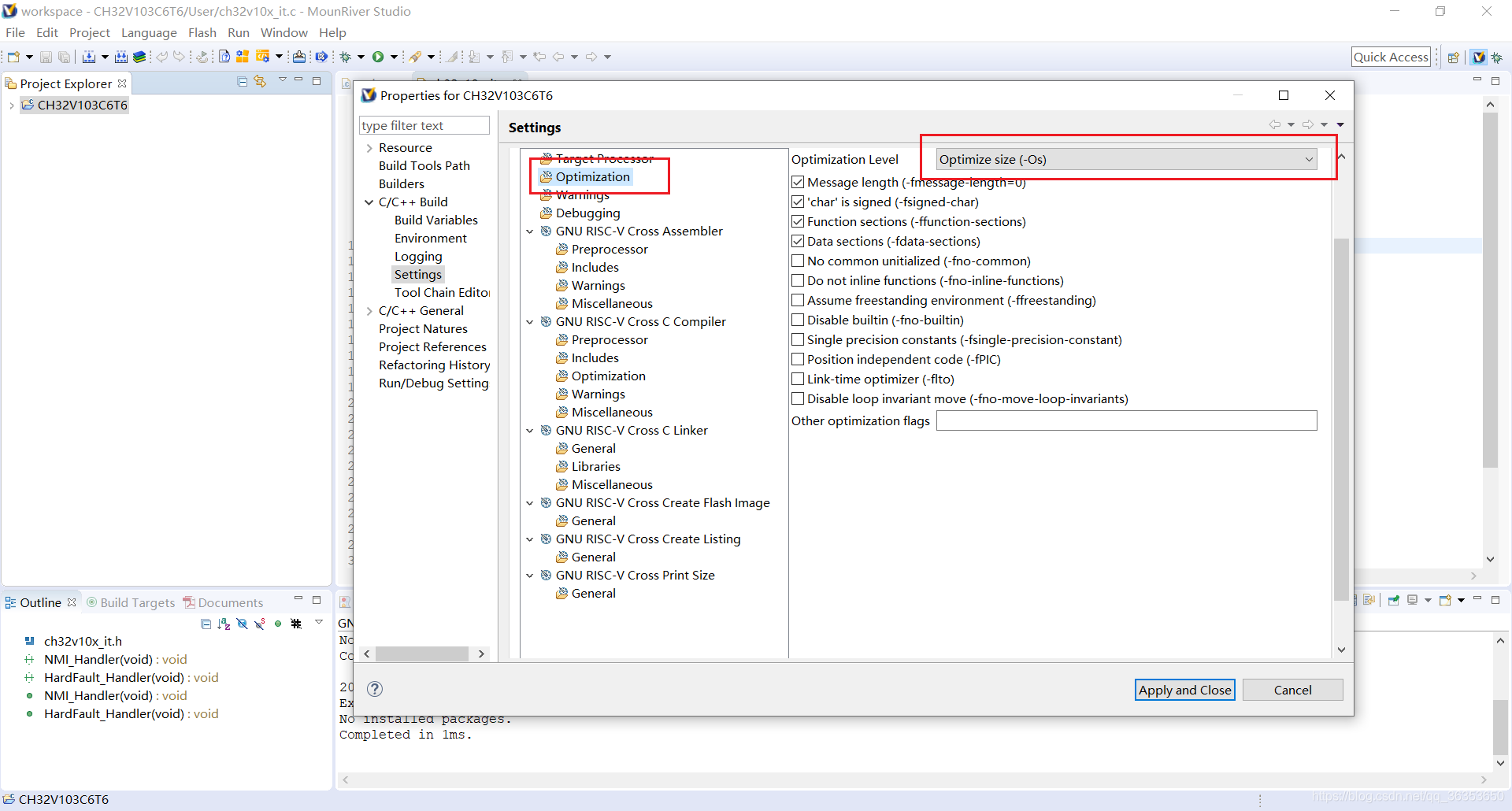Expand CH32V103C6T6 project in Project Explorer
The image size is (1512, 811).
tap(11, 106)
